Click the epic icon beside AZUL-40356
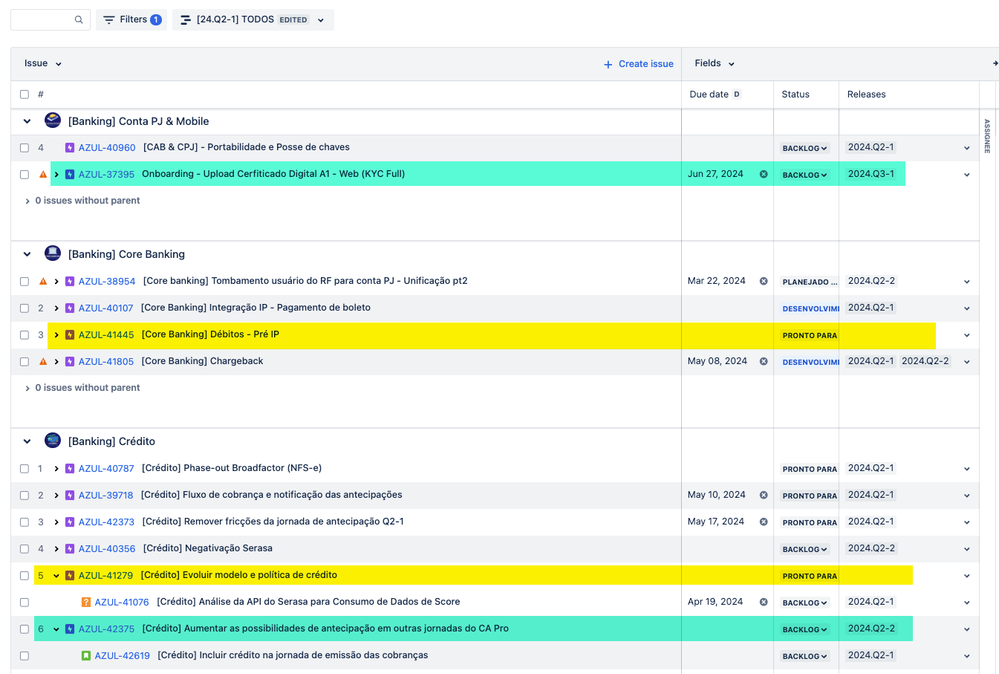999x674 pixels. point(70,549)
